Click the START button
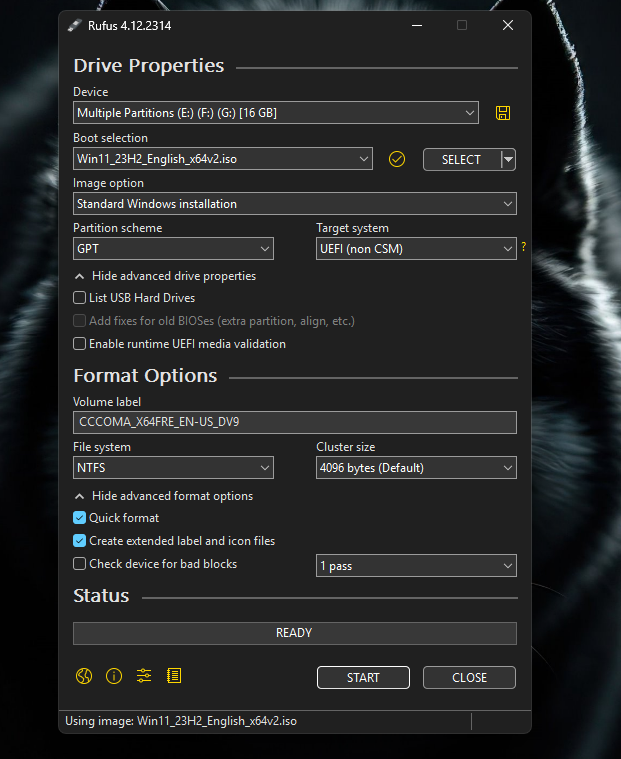Image resolution: width=621 pixels, height=759 pixels. 363,677
